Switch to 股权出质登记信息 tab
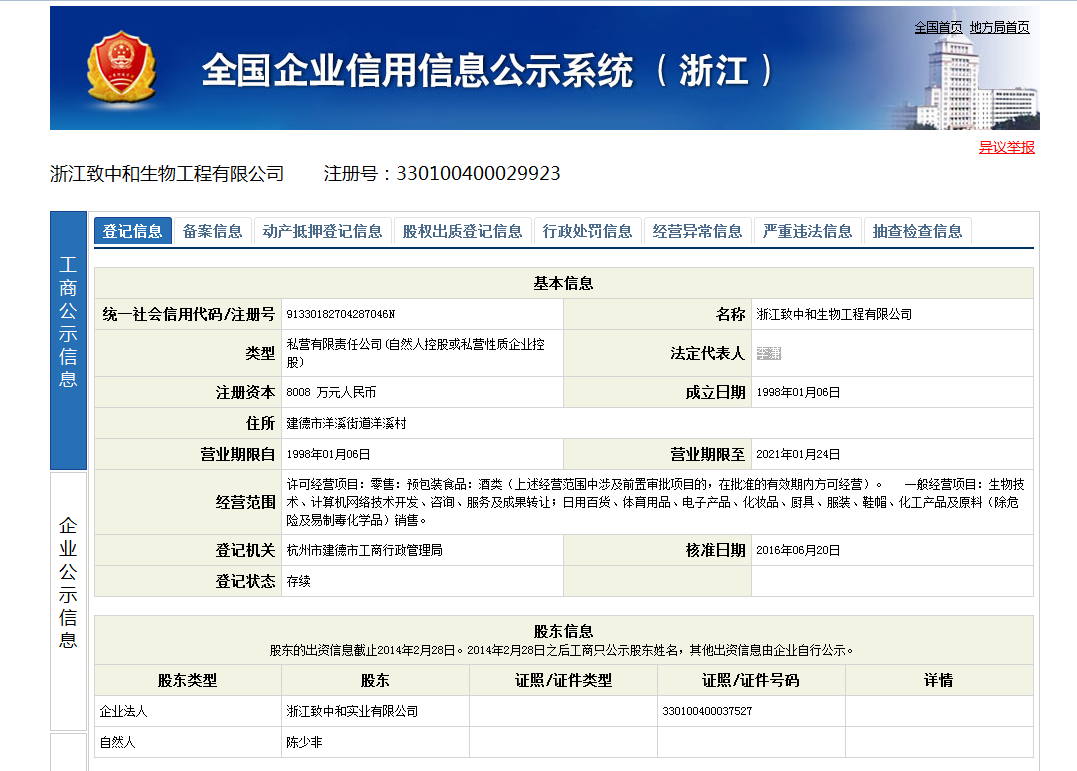1077x771 pixels. (x=462, y=231)
